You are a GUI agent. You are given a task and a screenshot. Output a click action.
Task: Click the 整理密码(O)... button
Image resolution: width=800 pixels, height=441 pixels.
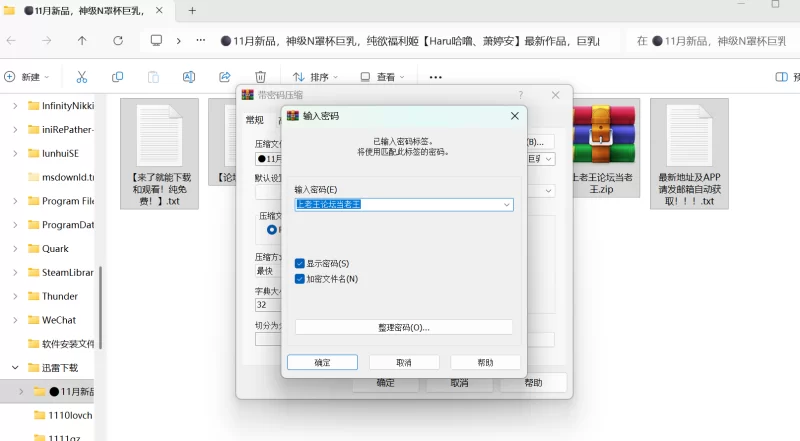click(403, 327)
